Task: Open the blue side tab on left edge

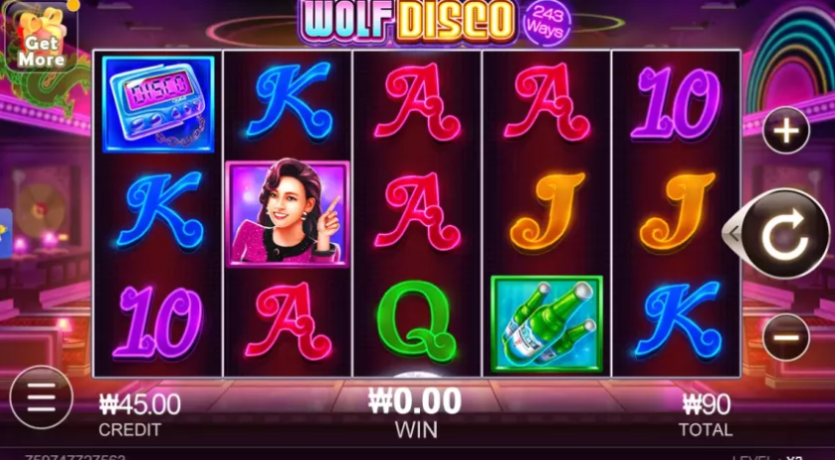Action: point(5,233)
